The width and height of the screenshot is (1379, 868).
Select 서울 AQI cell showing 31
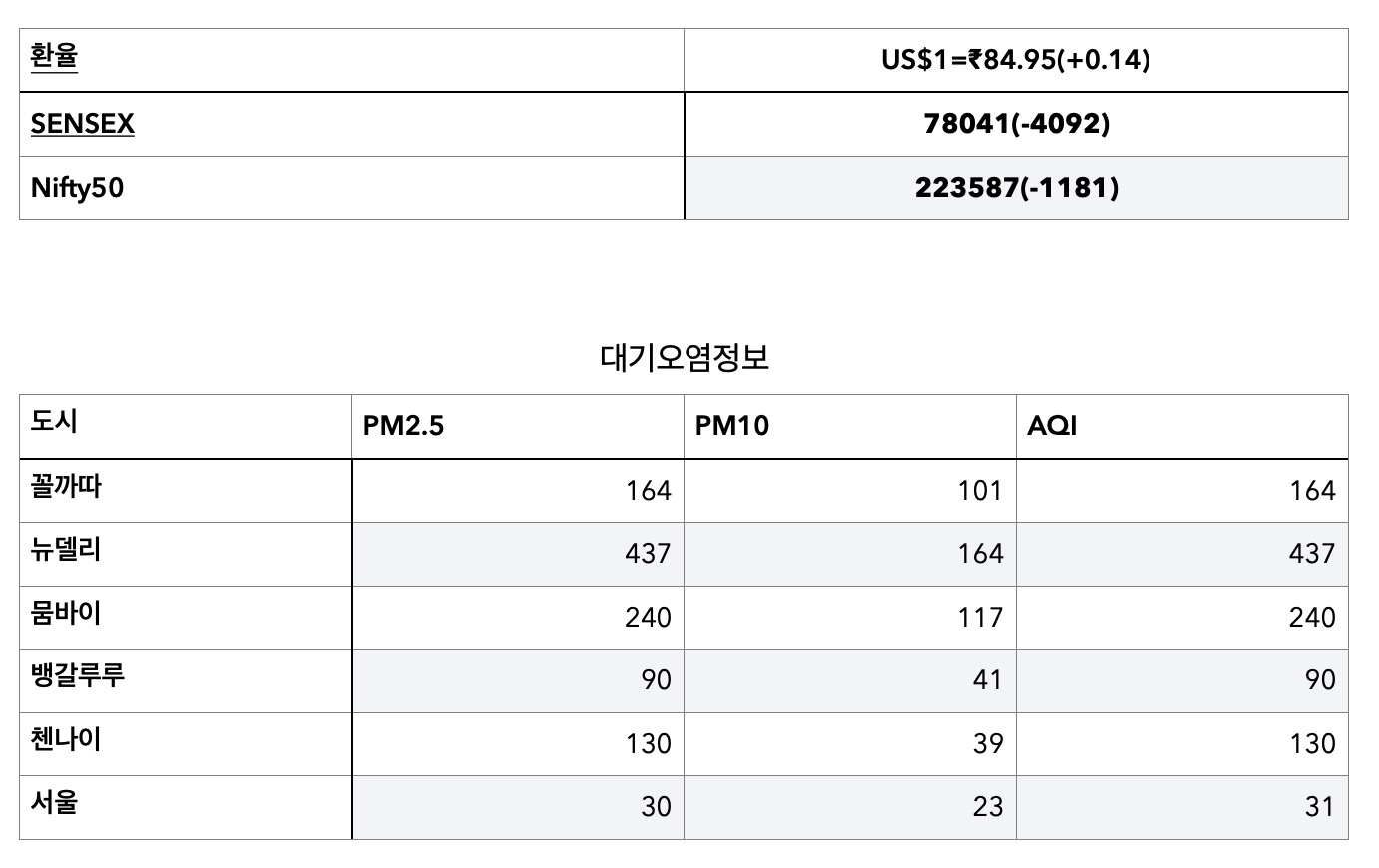[x=1182, y=807]
